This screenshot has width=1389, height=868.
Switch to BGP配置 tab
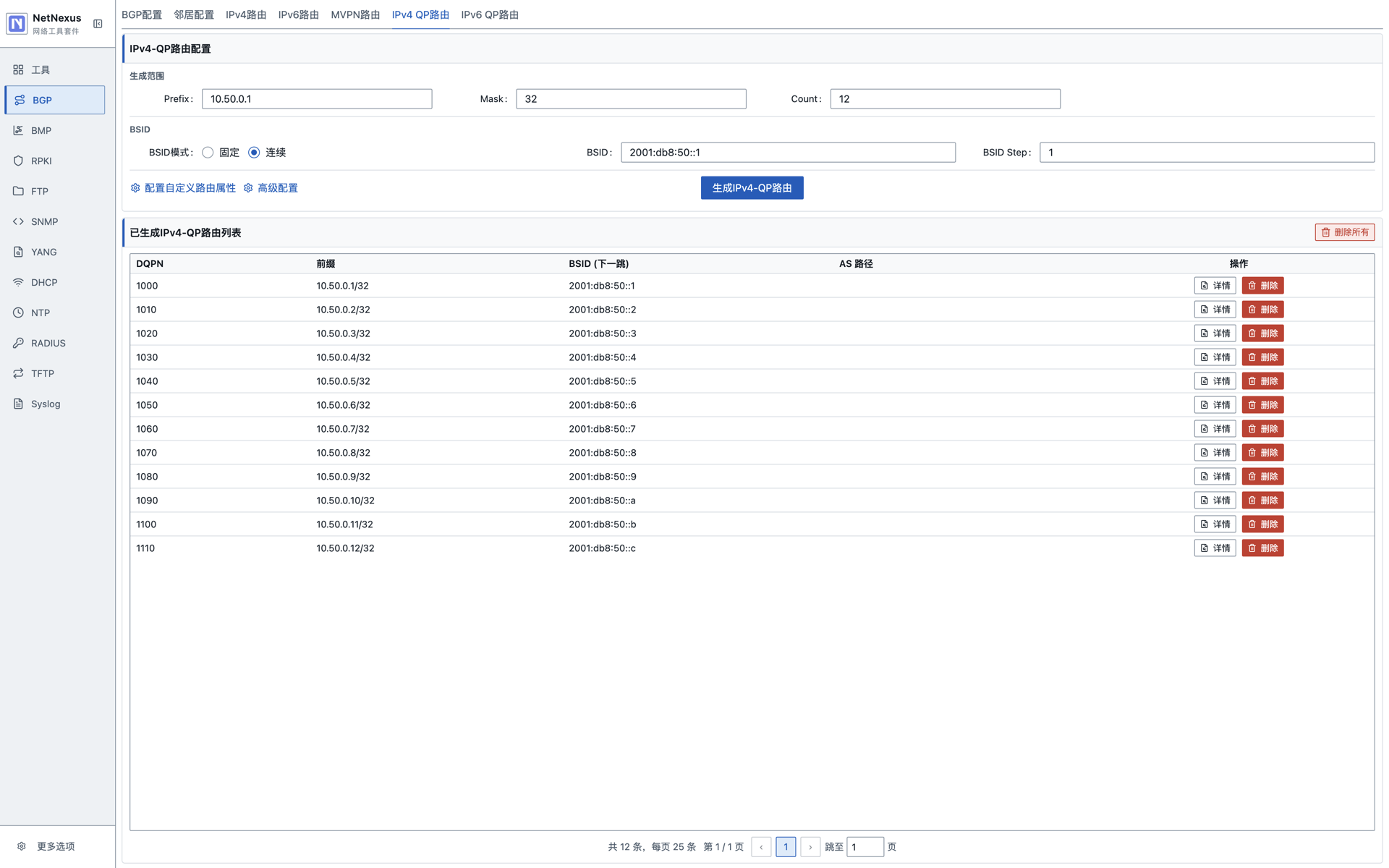[142, 14]
